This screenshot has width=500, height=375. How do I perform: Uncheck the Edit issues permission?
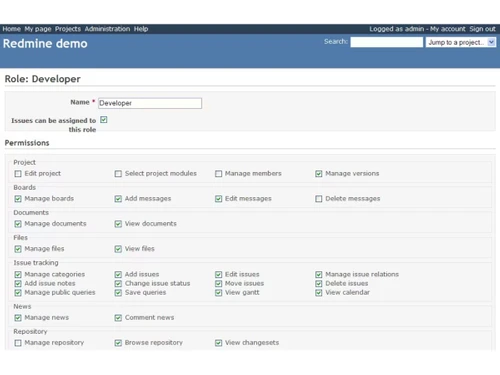point(219,274)
